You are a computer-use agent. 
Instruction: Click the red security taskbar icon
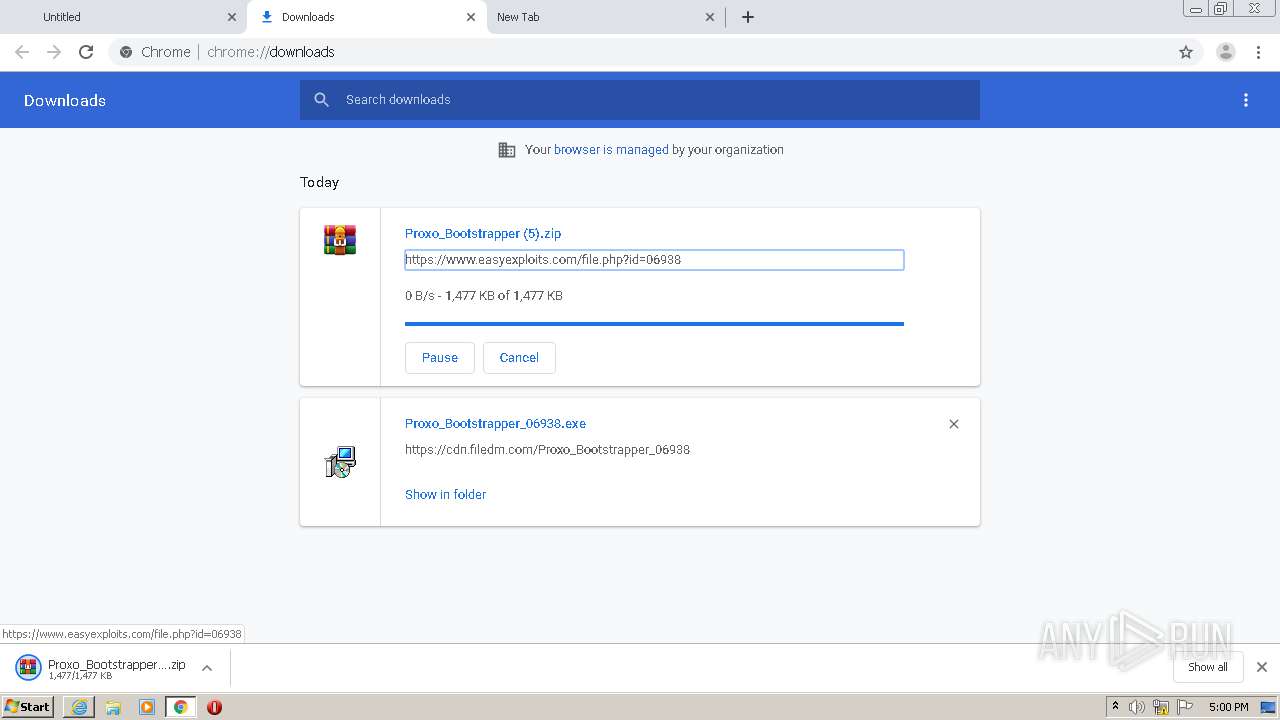coord(214,707)
